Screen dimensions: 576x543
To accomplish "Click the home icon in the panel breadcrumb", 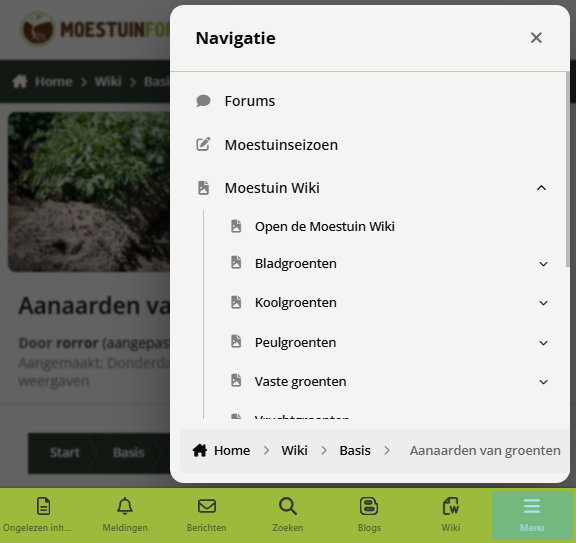I will 199,450.
